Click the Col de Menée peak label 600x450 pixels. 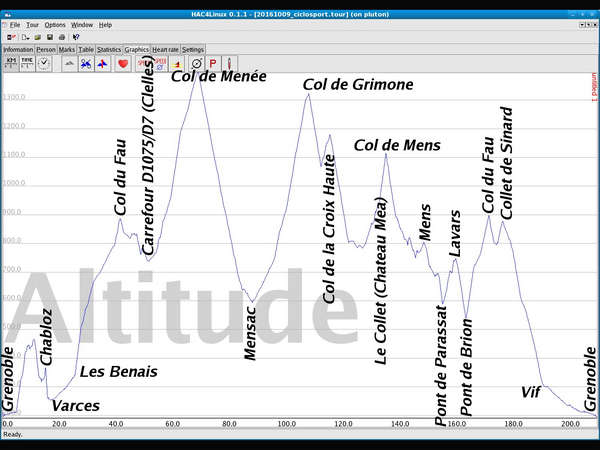tap(218, 74)
